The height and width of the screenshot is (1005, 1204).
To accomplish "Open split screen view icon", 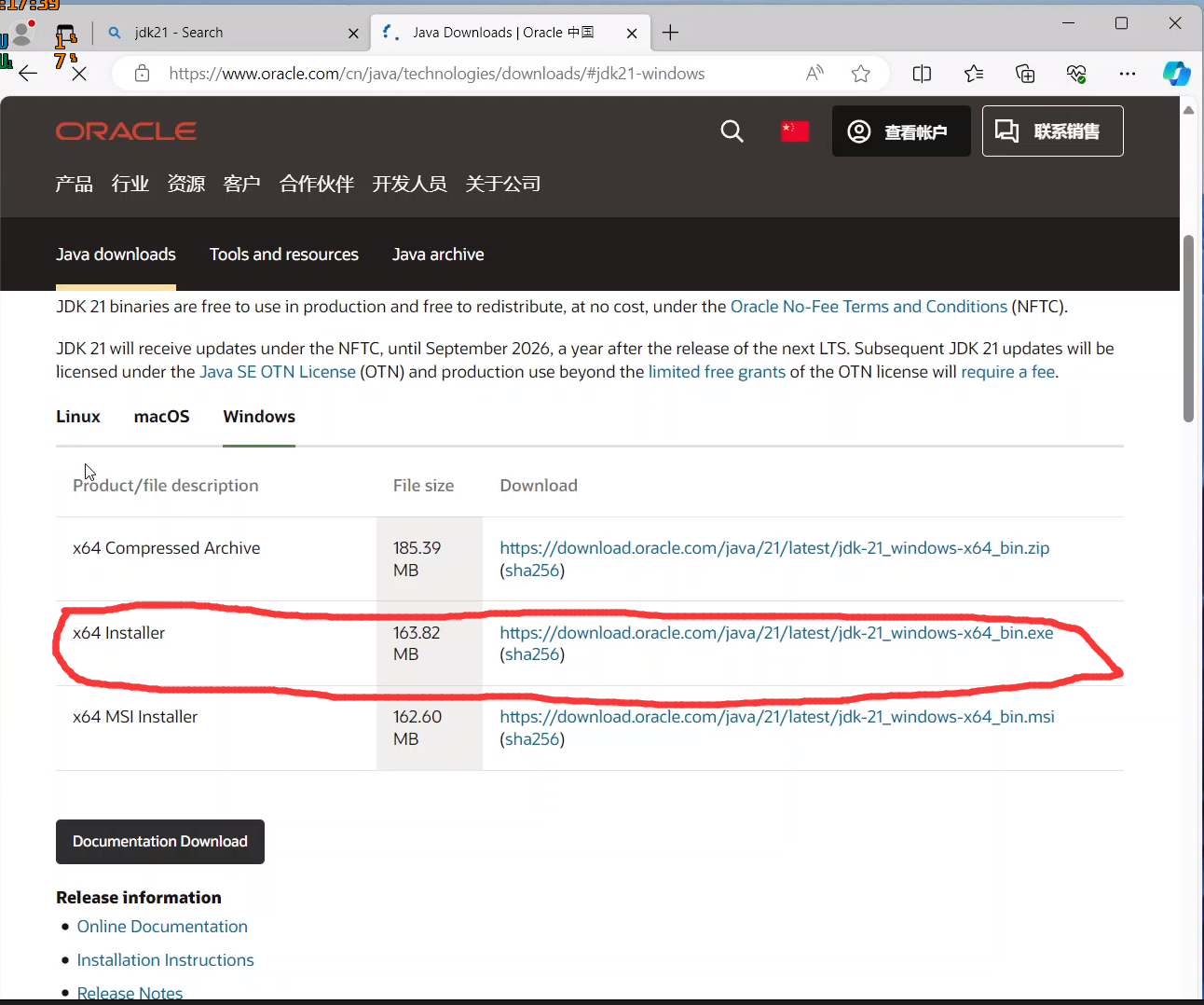I will (x=922, y=73).
